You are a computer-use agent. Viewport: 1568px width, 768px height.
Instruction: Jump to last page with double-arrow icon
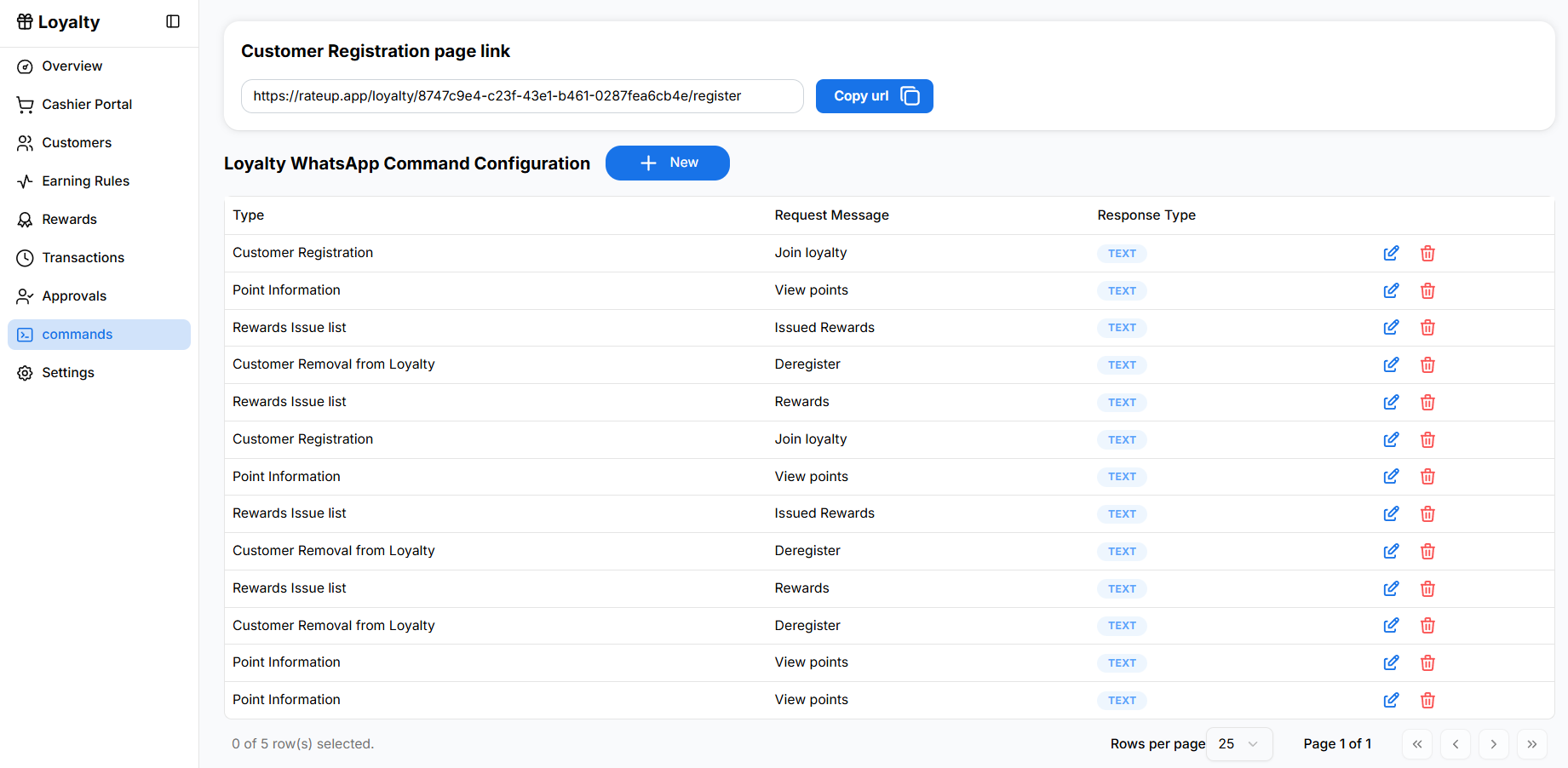tap(1531, 743)
